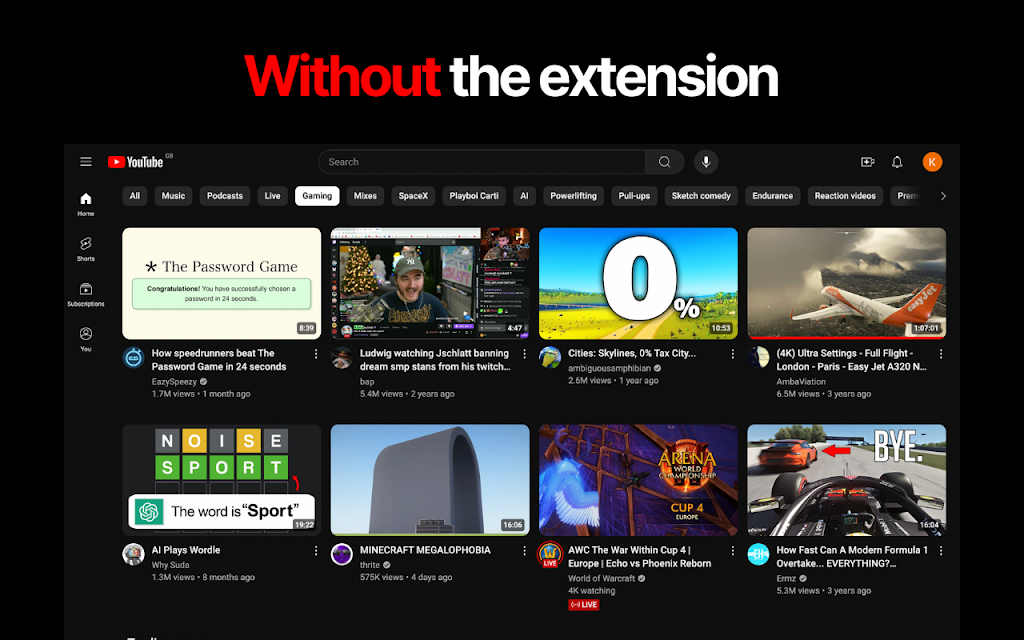Open title 'How speedrunners beat The Password Game'
Image resolution: width=1024 pixels, height=640 pixels.
(219, 360)
